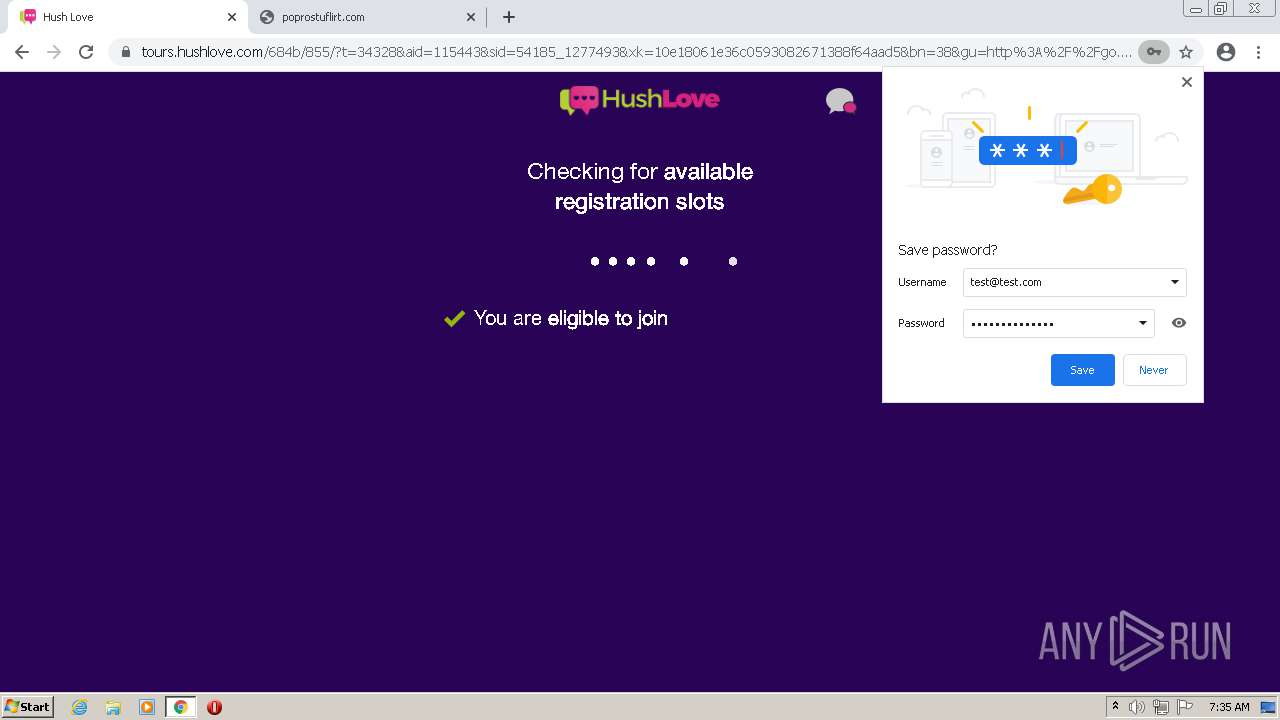Expand the Username dropdown arrow

tap(1175, 282)
